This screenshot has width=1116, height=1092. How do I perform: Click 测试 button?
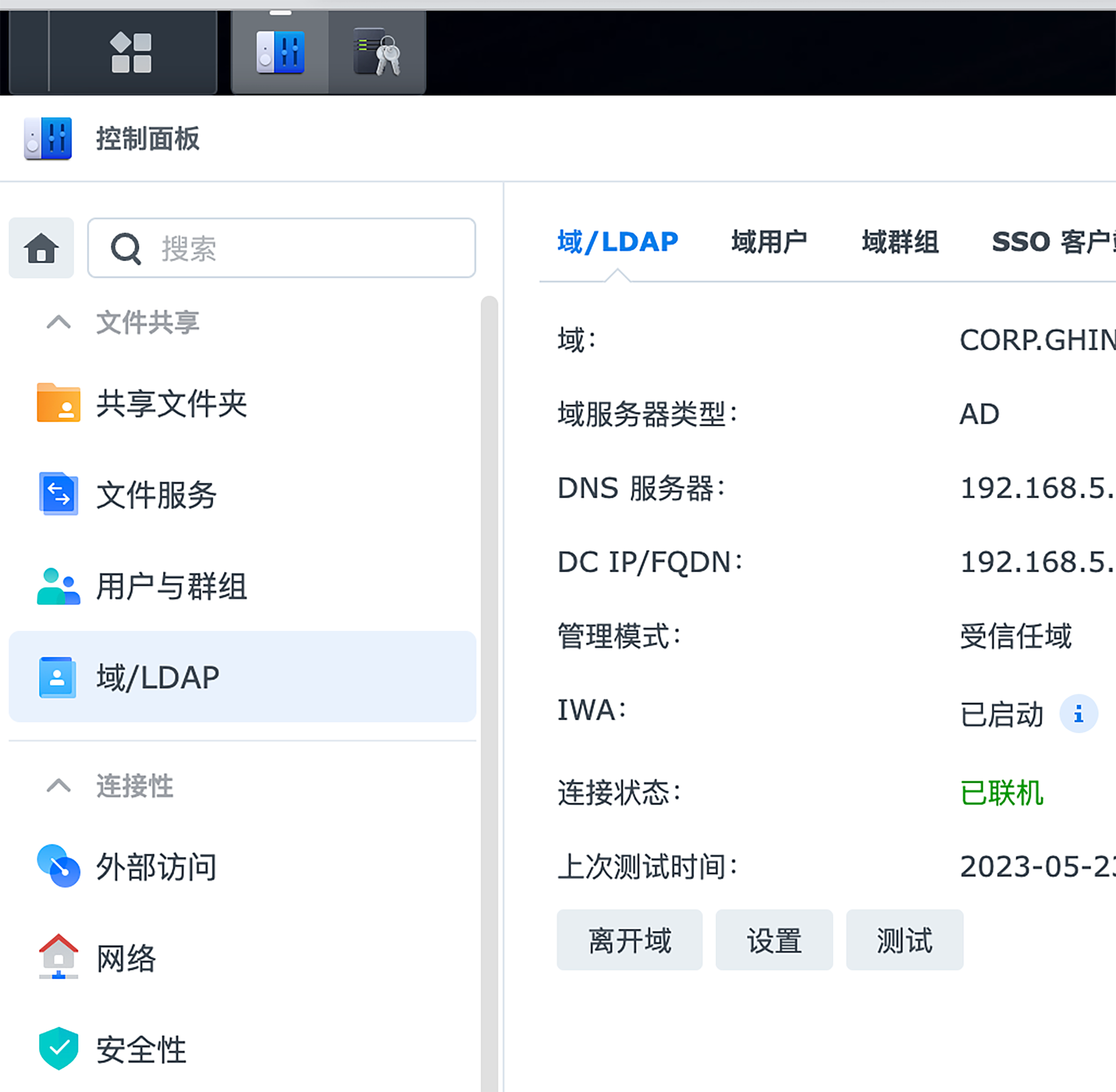(x=904, y=940)
